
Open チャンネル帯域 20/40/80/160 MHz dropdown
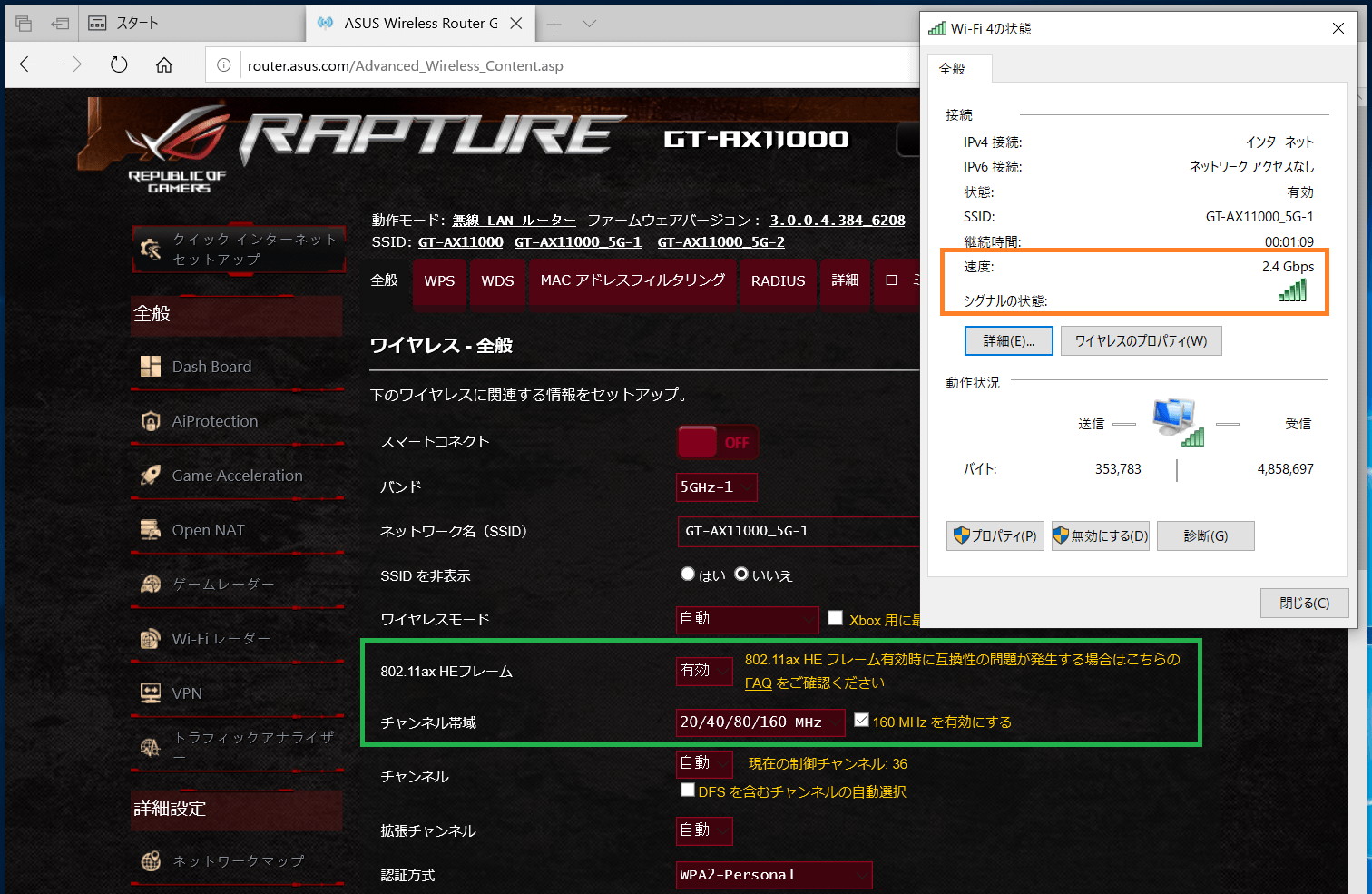[x=760, y=722]
